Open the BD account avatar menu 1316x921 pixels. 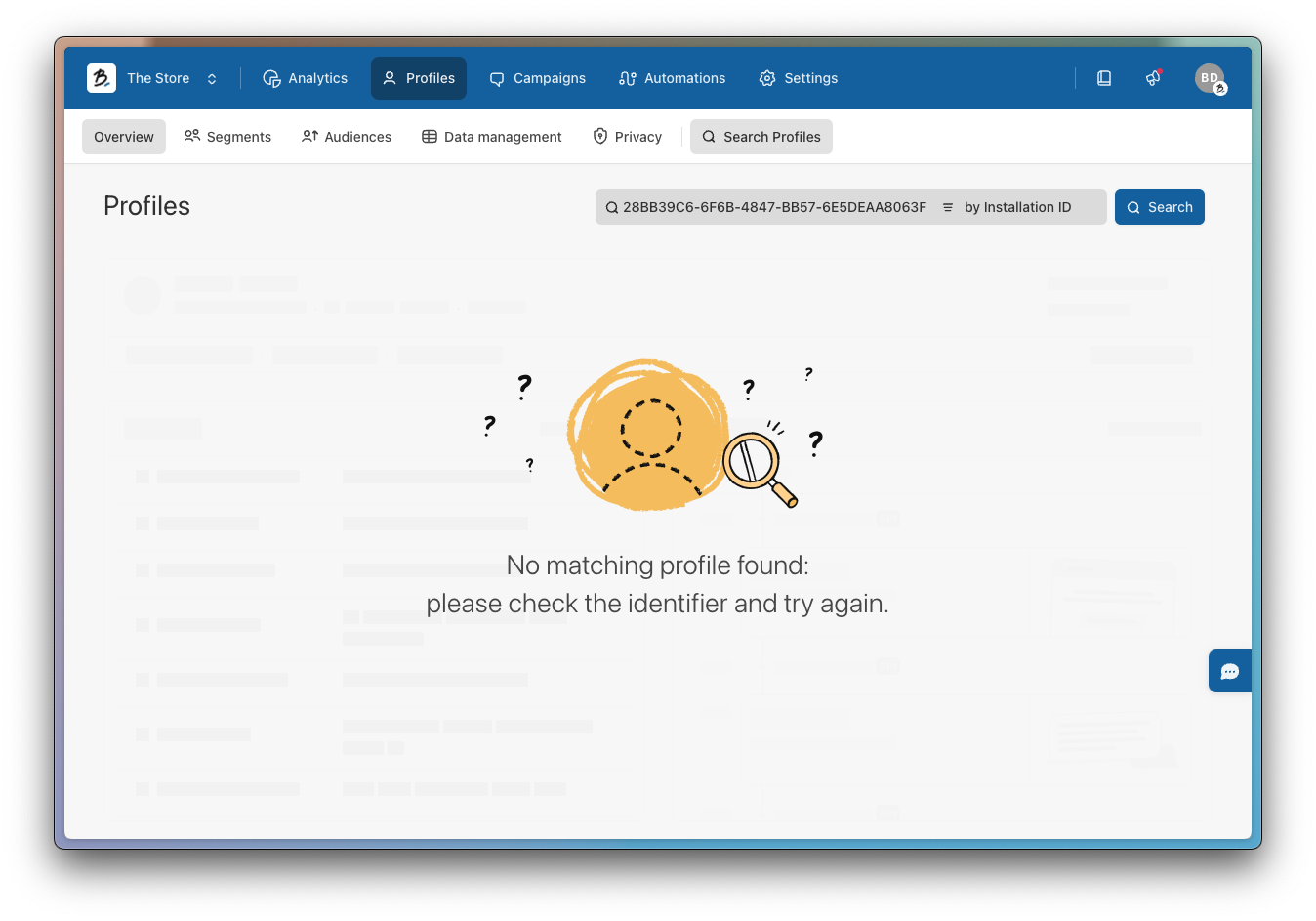coord(1210,77)
